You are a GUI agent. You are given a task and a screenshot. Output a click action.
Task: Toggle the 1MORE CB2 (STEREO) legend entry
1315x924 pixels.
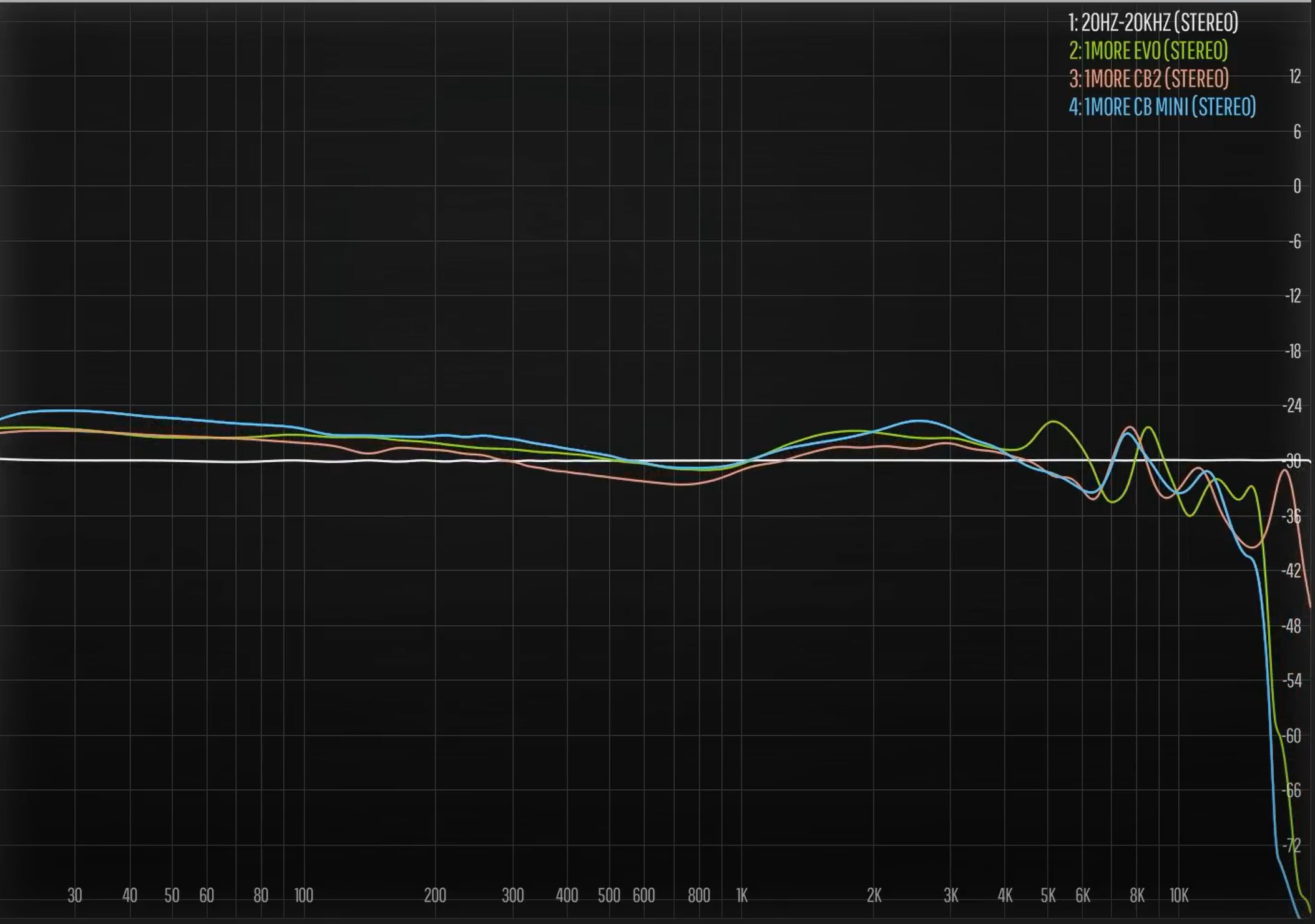[1149, 79]
